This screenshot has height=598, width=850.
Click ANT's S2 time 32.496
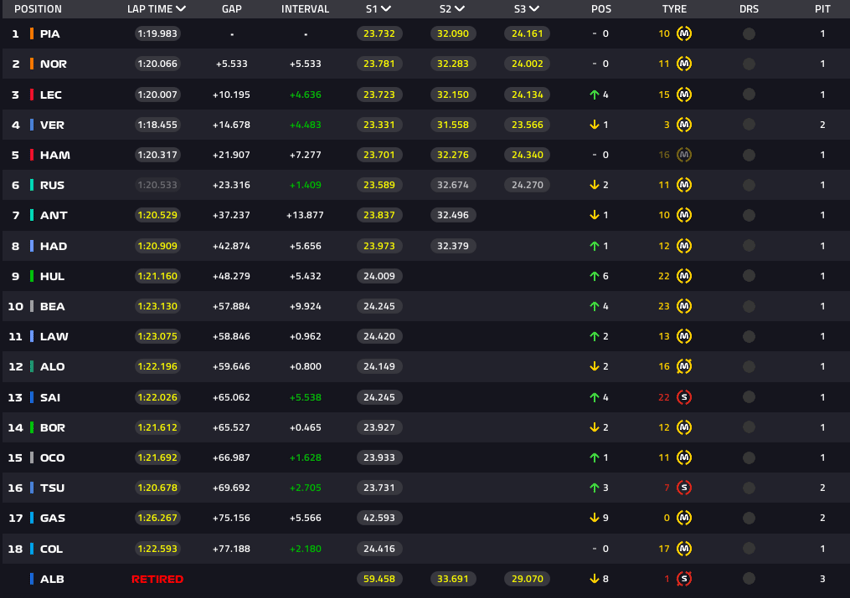453,215
